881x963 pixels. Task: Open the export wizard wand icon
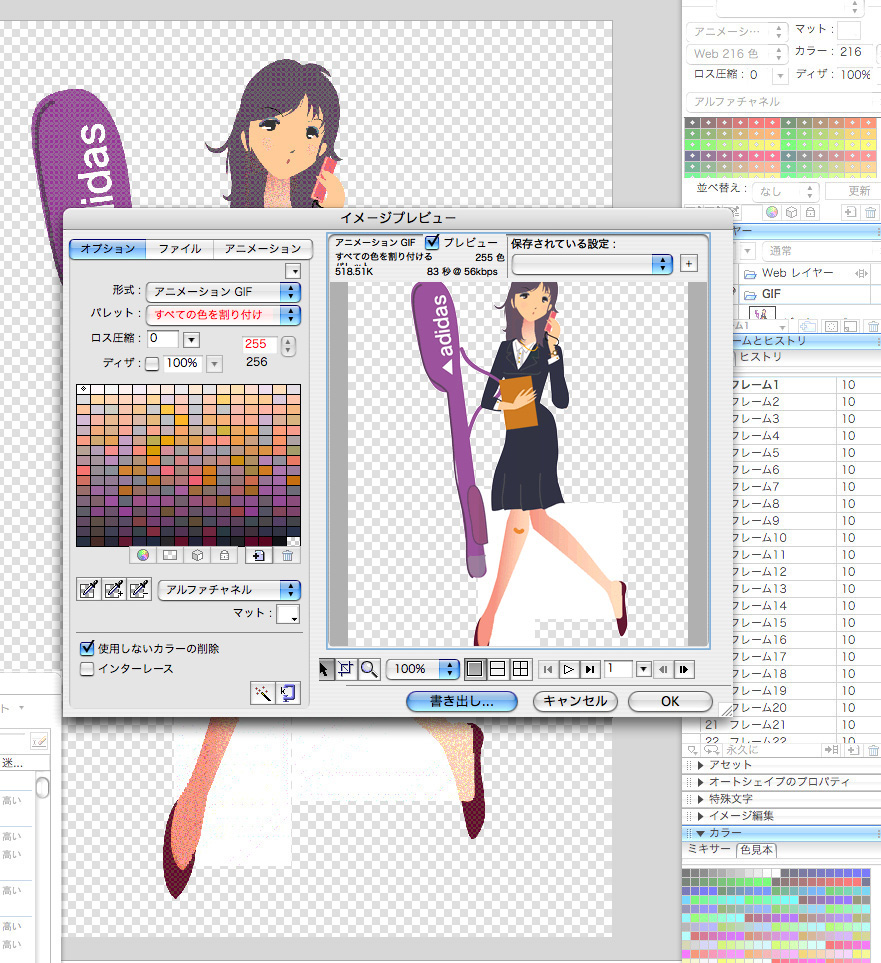pyautogui.click(x=262, y=693)
